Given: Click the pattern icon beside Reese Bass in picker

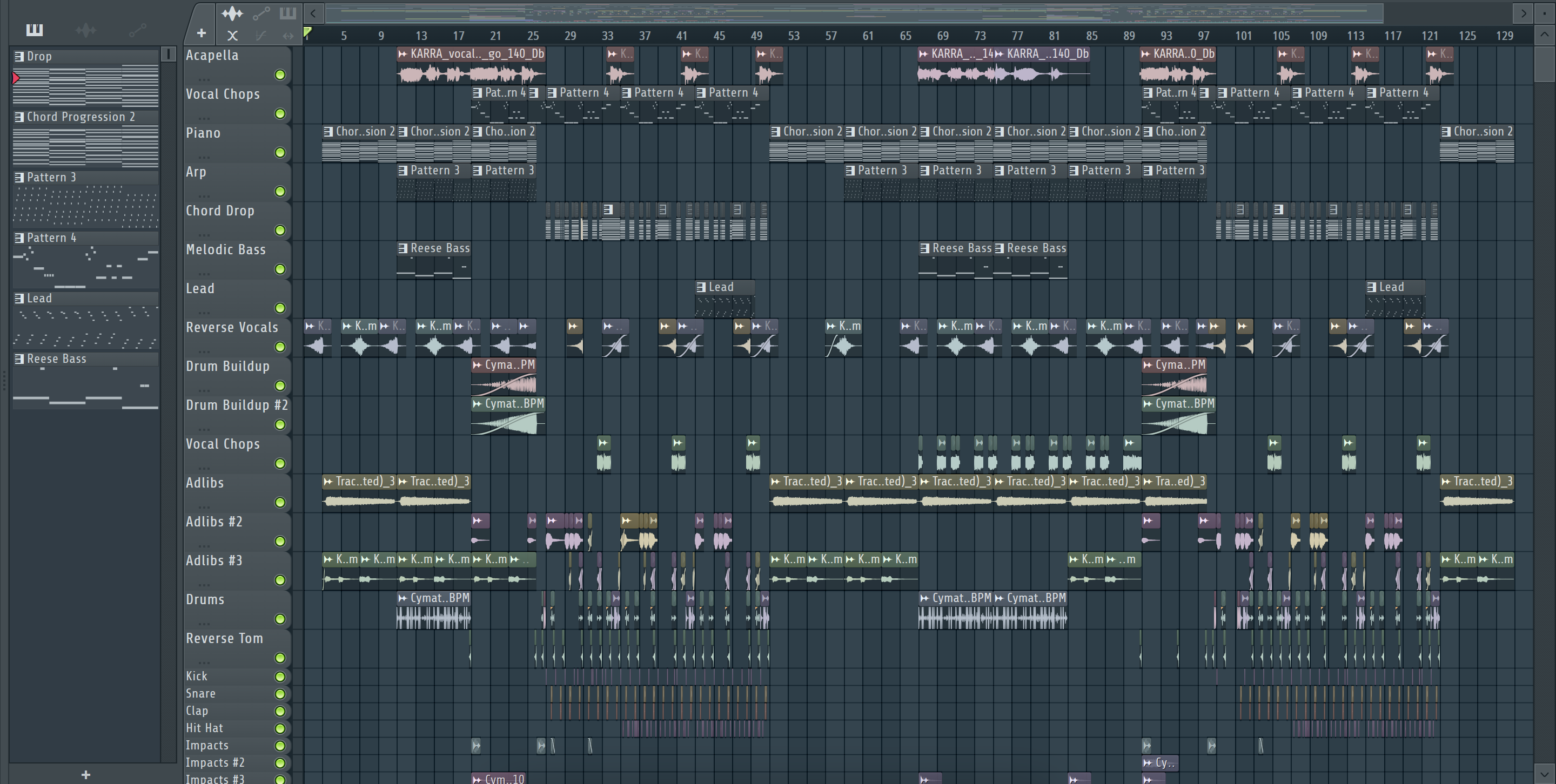Looking at the screenshot, I should tap(19, 359).
